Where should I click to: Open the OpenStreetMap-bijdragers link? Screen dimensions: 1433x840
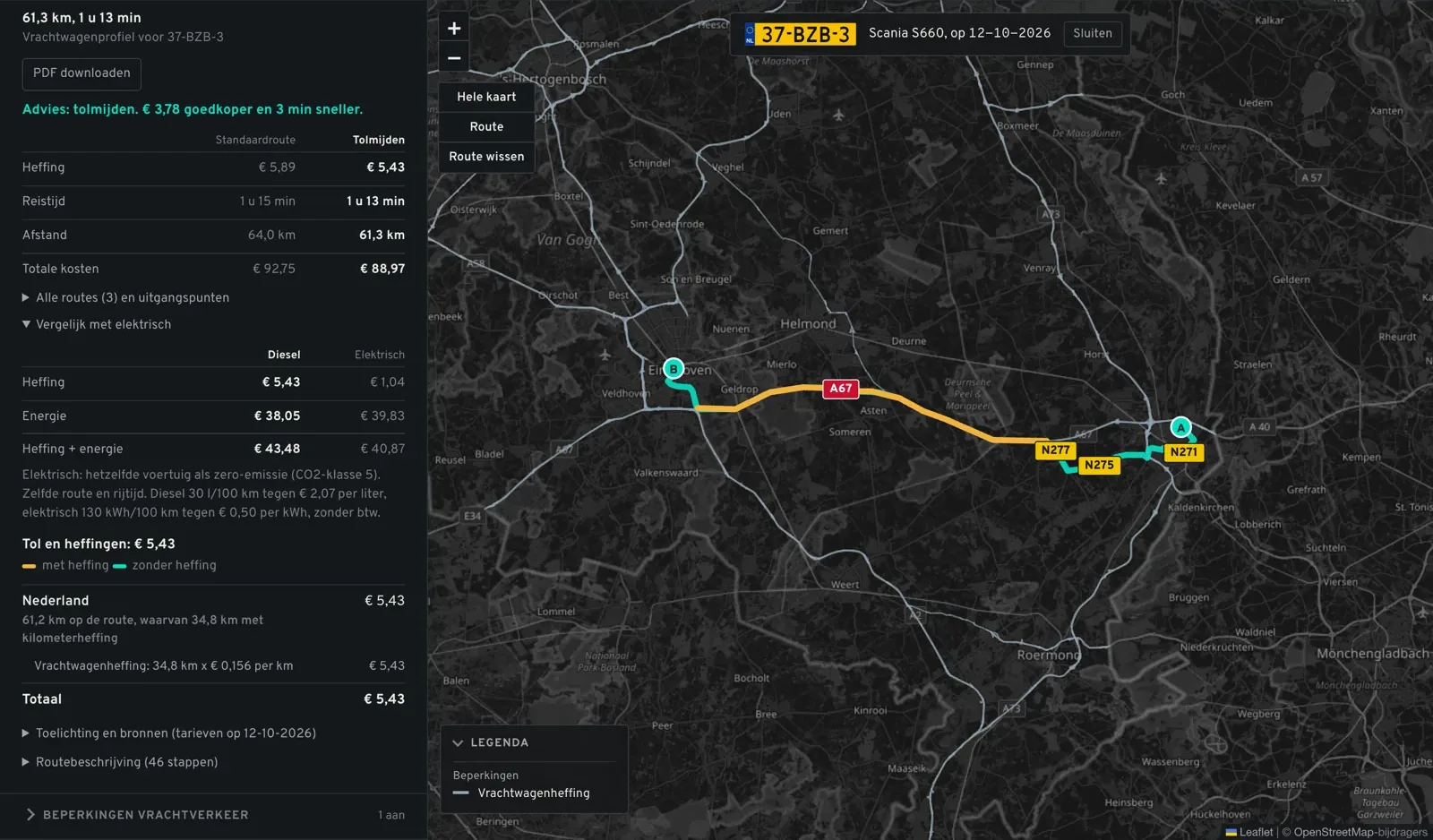[1360, 832]
